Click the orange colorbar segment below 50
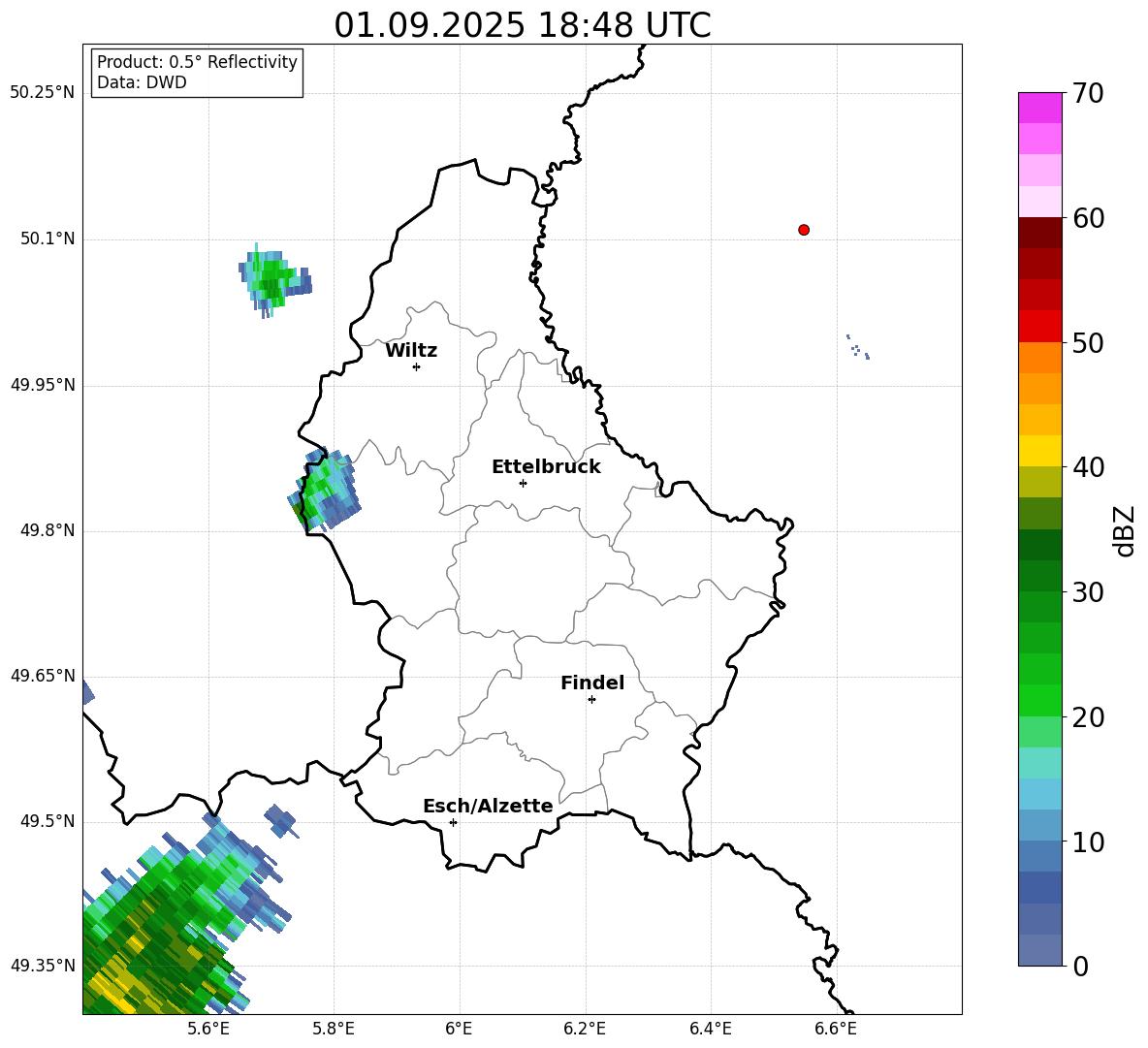This screenshot has width=1148, height=1048. pos(1039,358)
